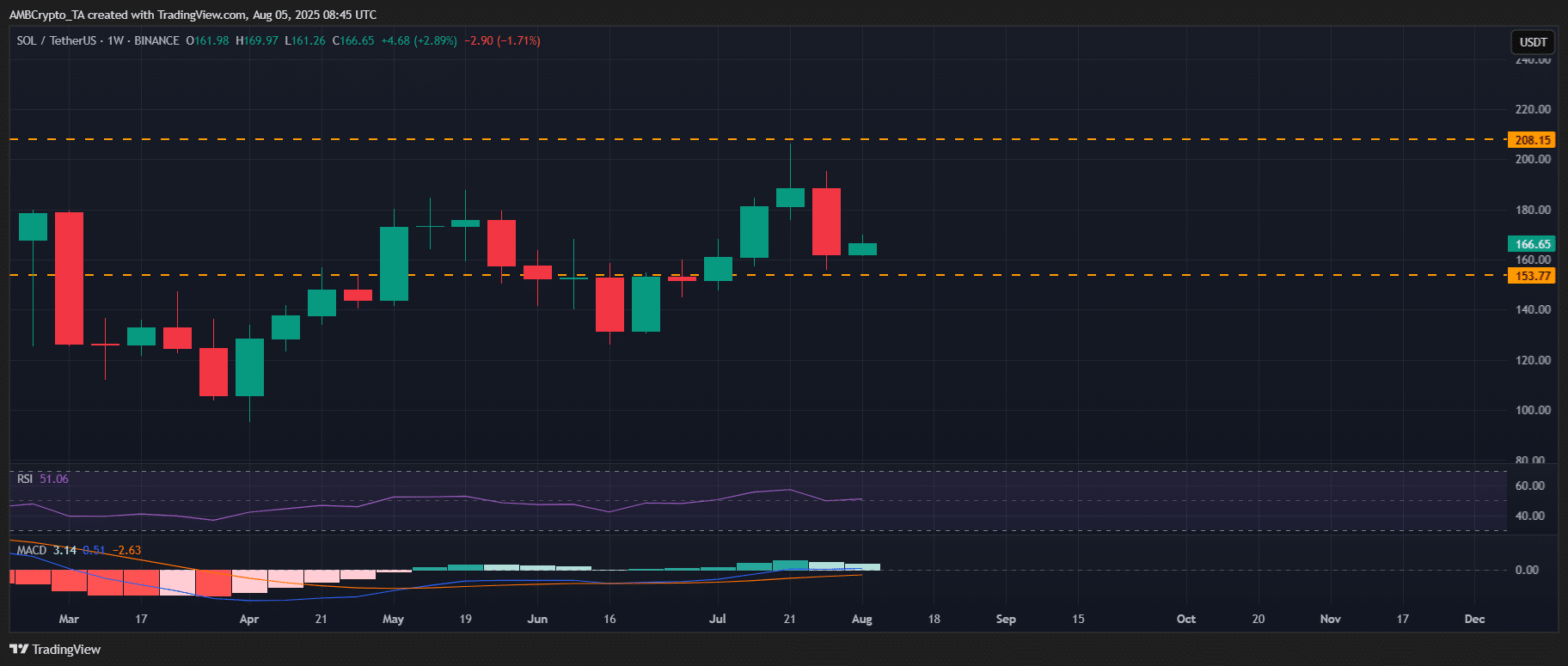This screenshot has width=1568, height=666.
Task: Click the latest green candle at Aug
Action: tap(862, 249)
